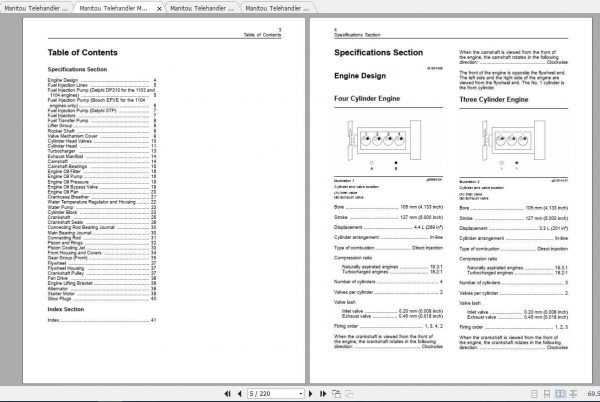Switch to continuous facing pages layout
This screenshot has height=402, width=600.
tap(573, 394)
